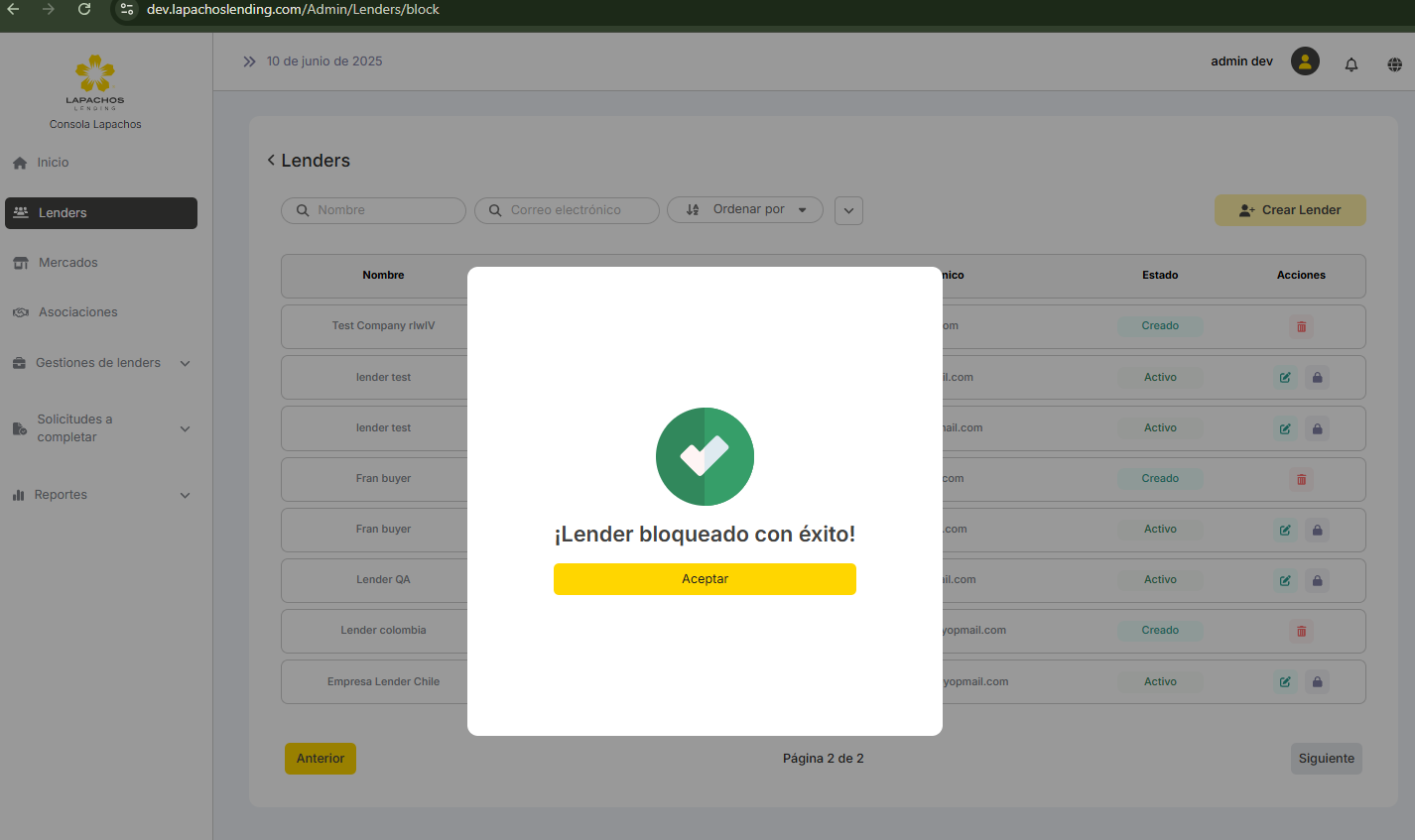This screenshot has height=840, width=1415.
Task: Edit the Lender QA row
Action: coord(1285,580)
